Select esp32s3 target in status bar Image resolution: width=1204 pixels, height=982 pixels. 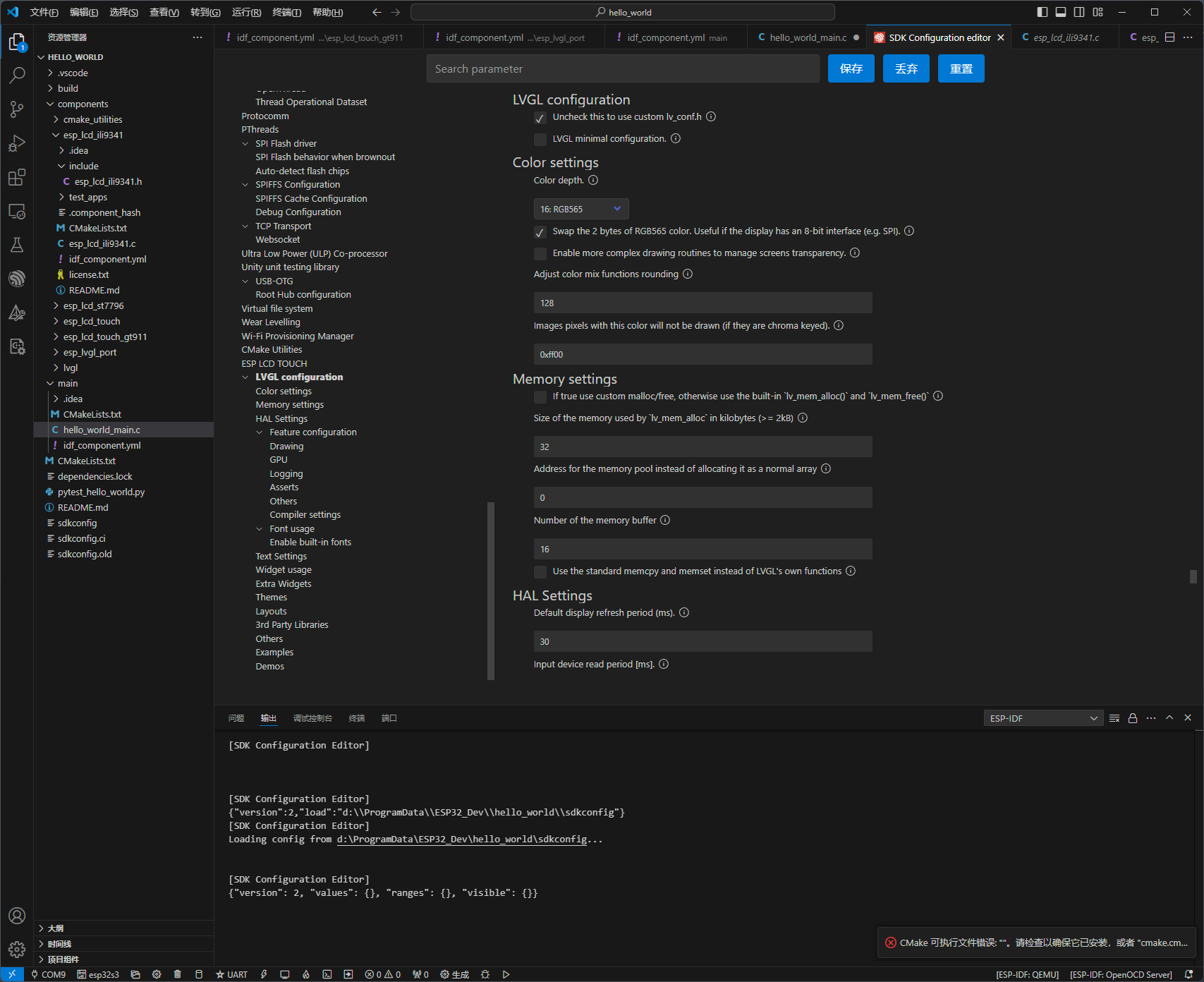(x=98, y=974)
